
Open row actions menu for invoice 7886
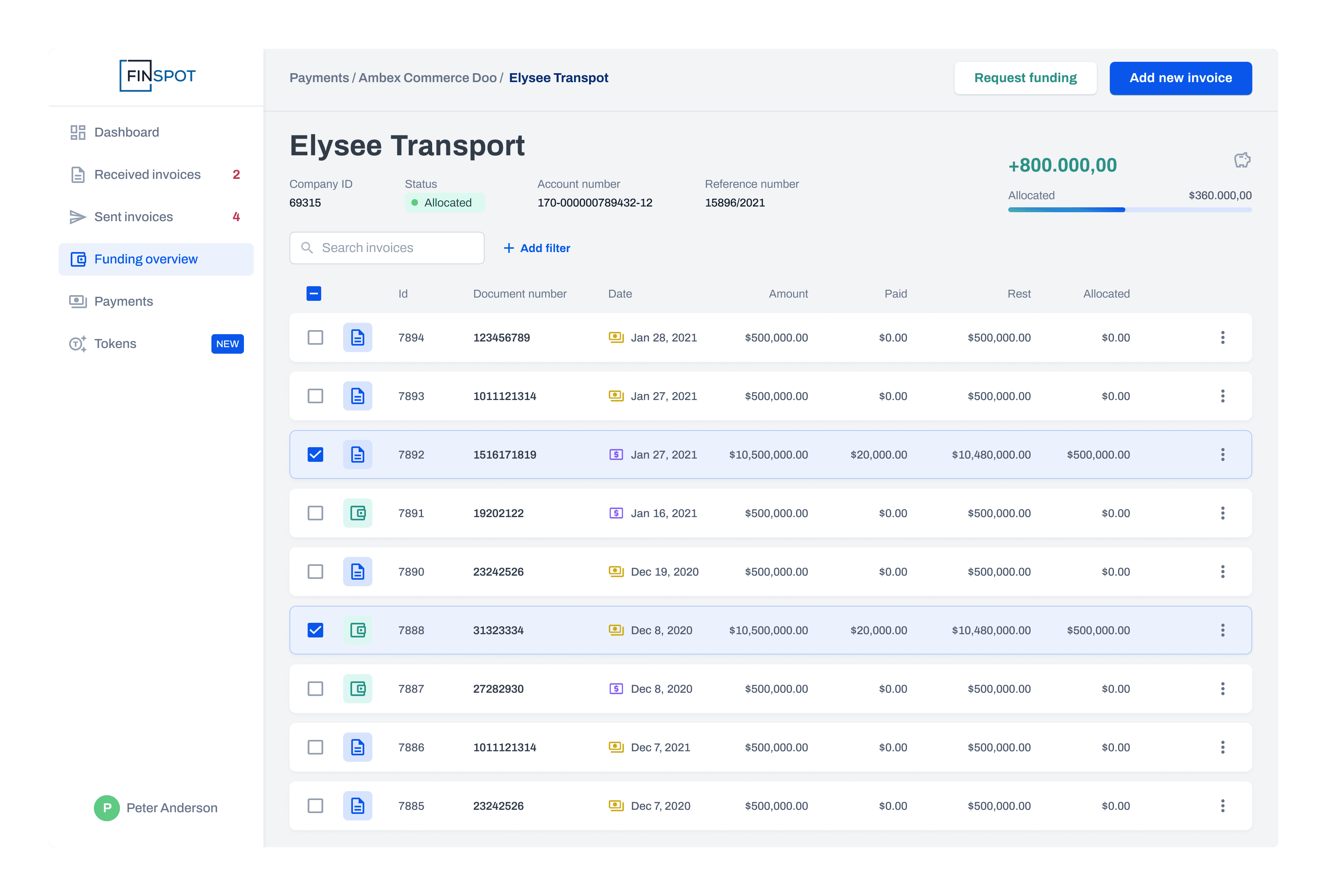click(1223, 747)
